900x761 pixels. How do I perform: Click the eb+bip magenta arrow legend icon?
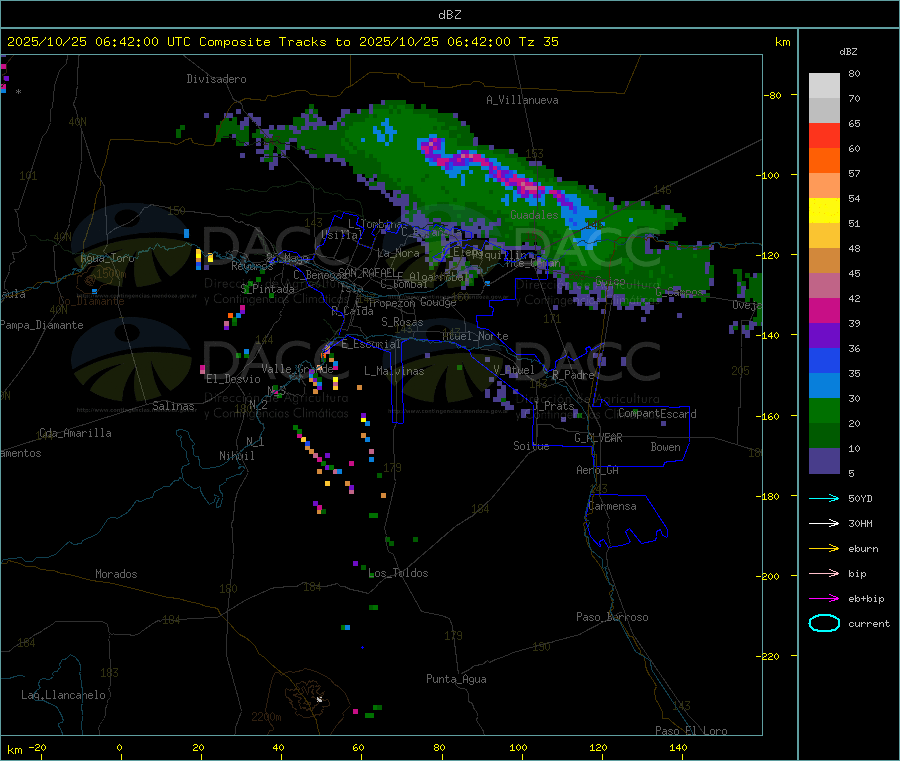pos(824,599)
